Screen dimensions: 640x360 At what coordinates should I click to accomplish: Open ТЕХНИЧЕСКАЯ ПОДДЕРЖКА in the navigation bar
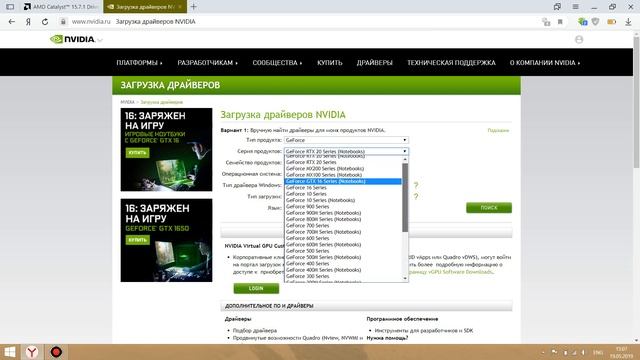[451, 62]
